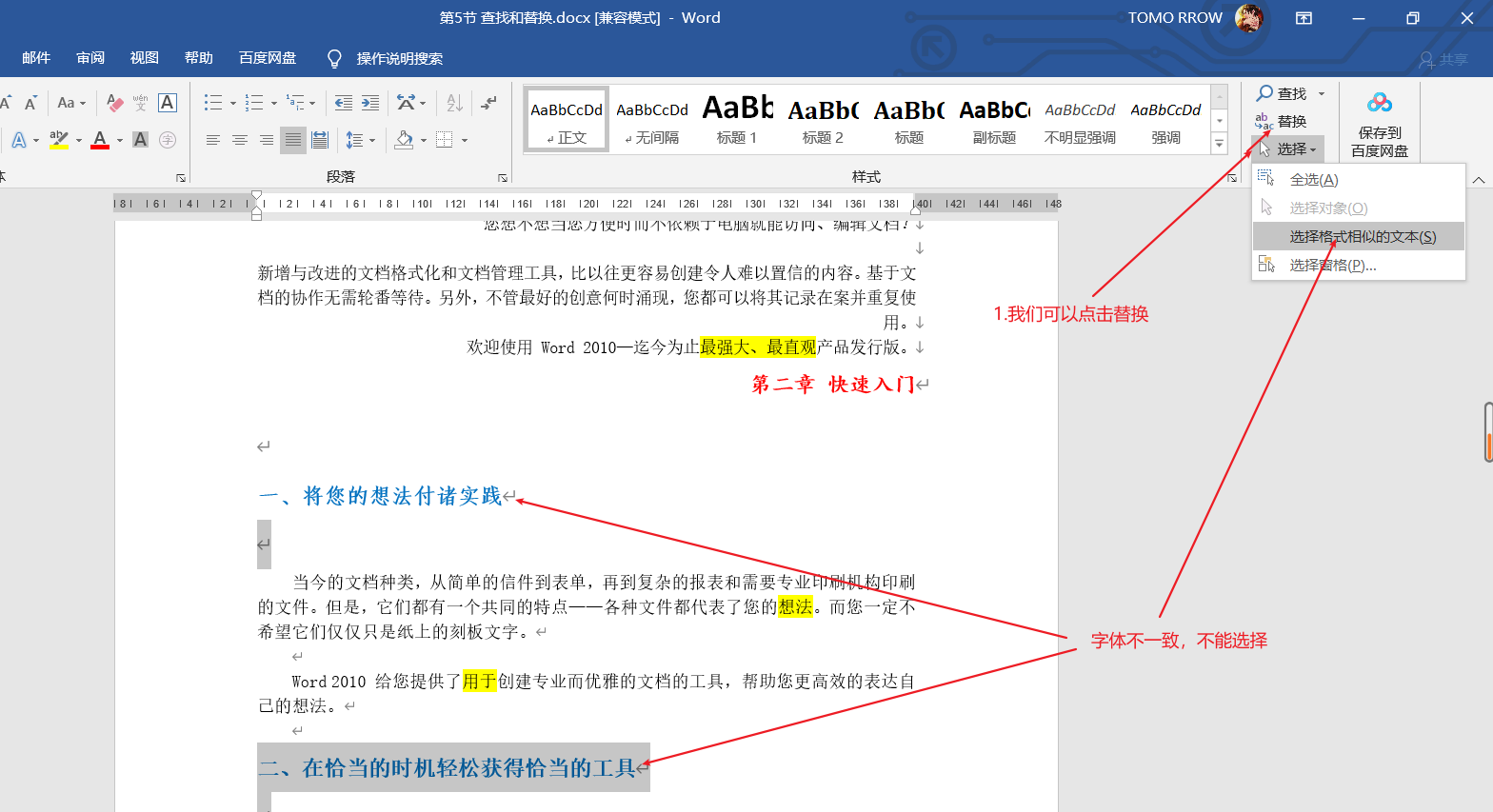Apply the 无间隔 style

[652, 120]
